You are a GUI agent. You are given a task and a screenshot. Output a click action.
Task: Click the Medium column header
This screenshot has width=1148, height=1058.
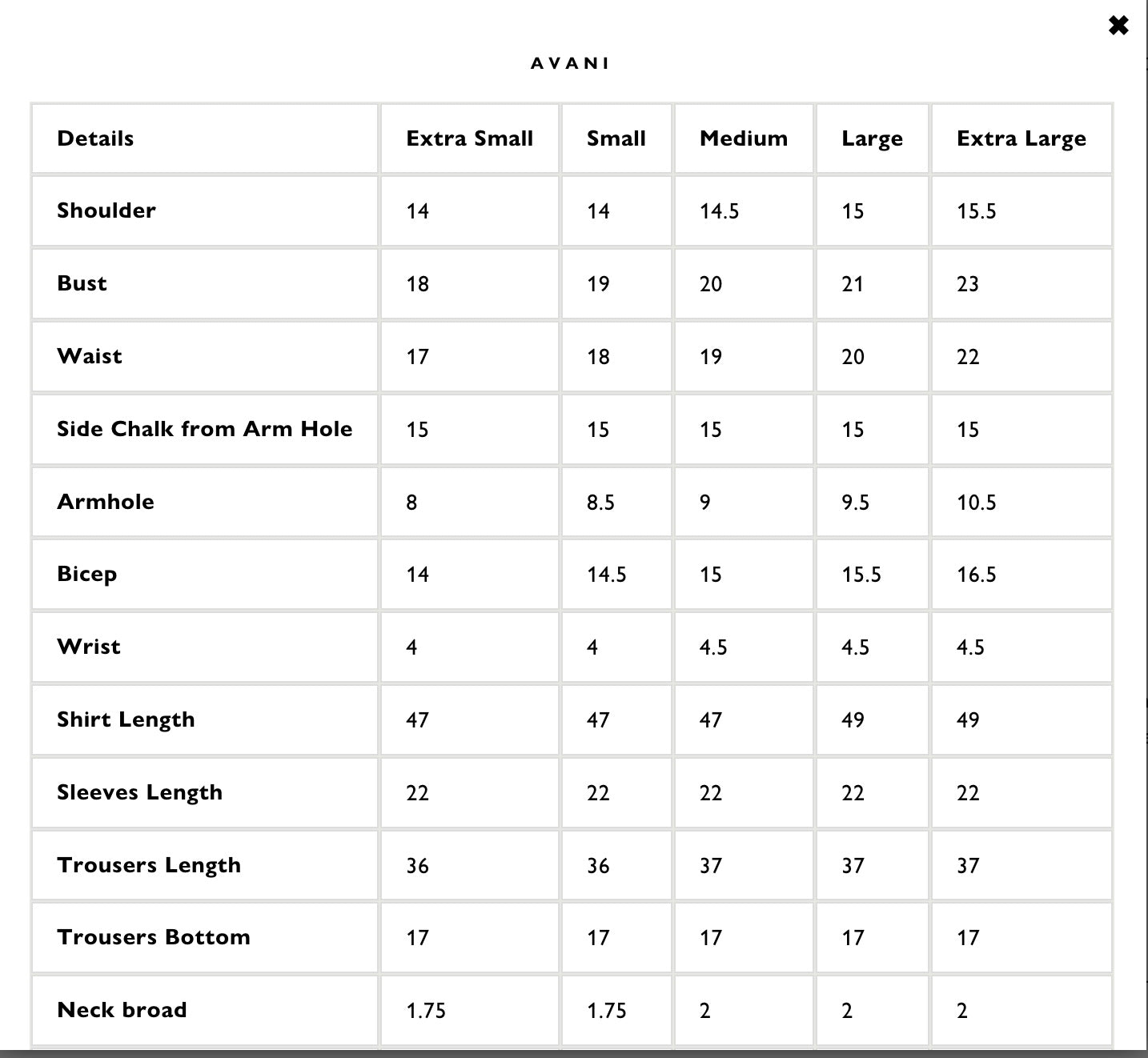pos(743,138)
